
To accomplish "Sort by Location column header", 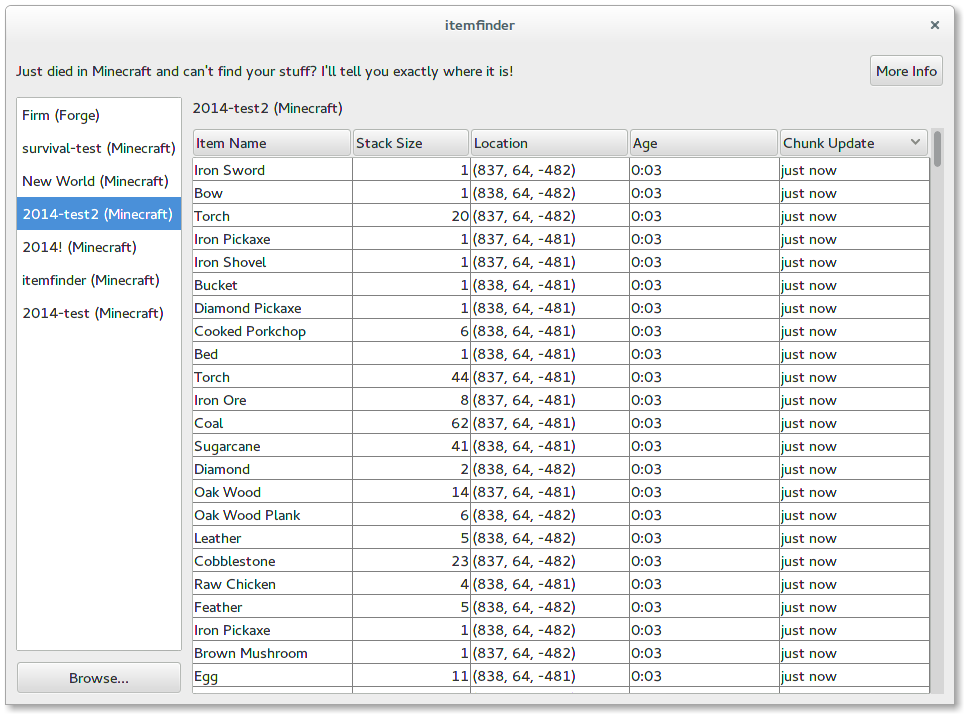I will point(549,143).
